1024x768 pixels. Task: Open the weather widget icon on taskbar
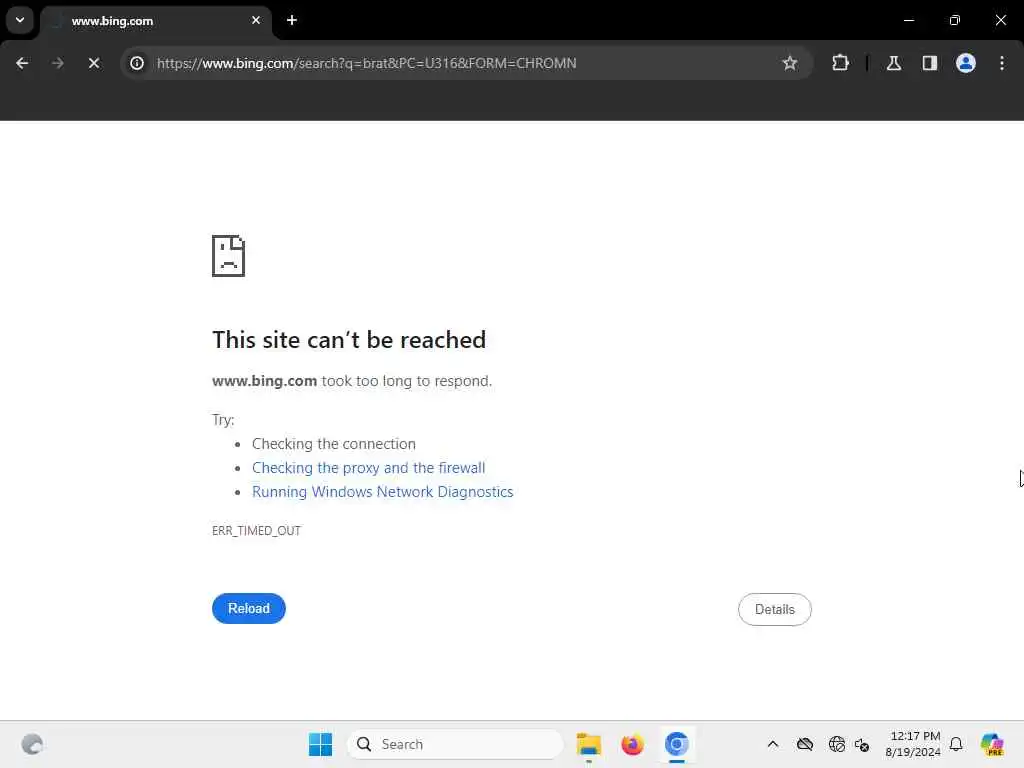pyautogui.click(x=32, y=744)
